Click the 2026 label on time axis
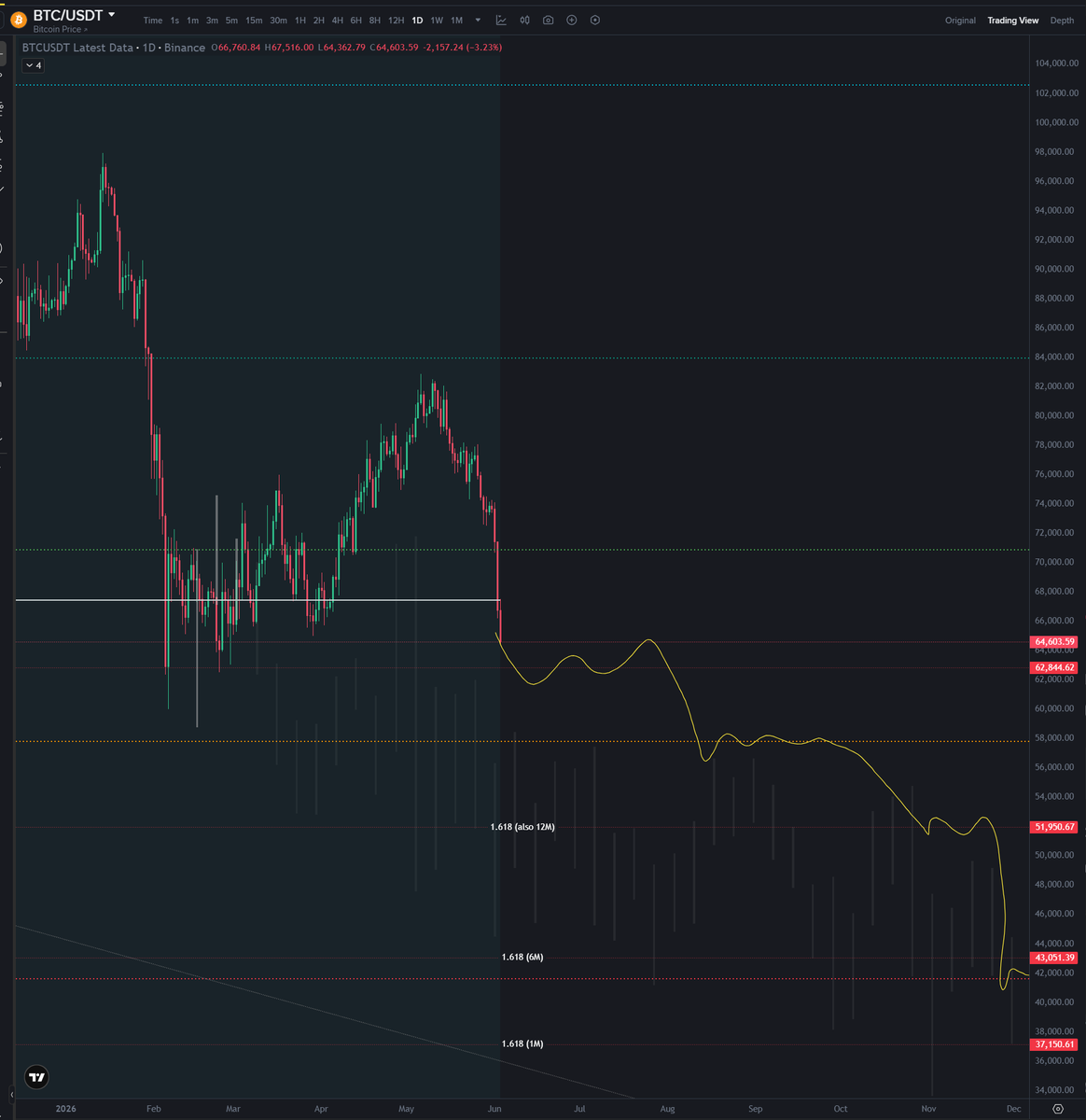 [x=65, y=1109]
